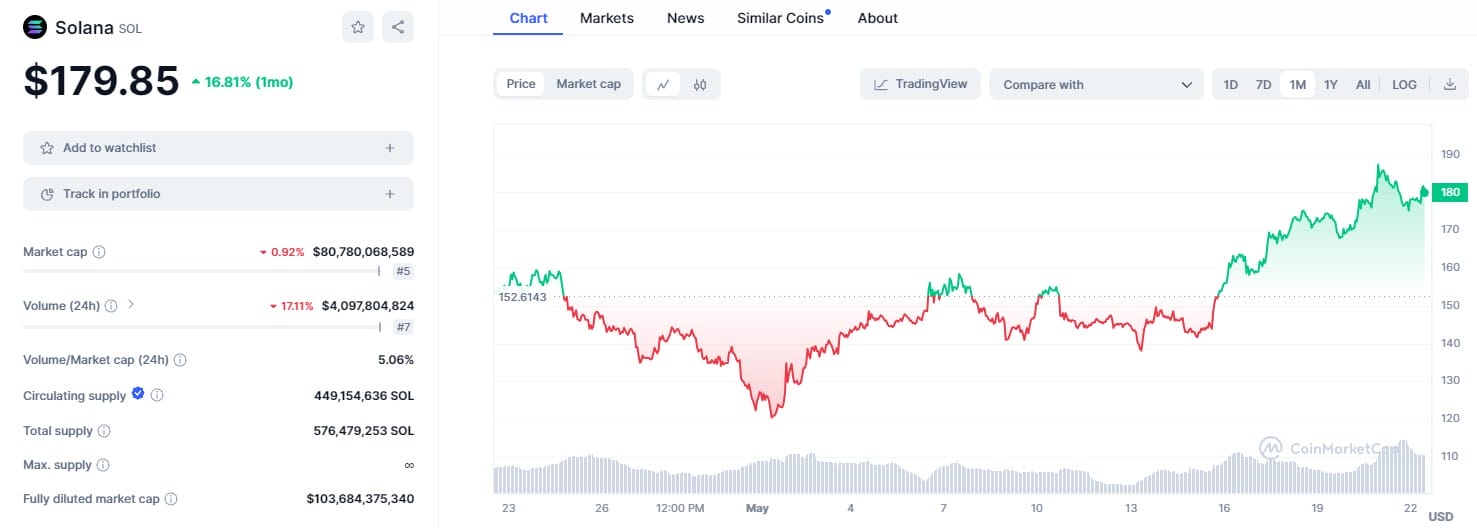Expand Volume (24h) details chevron
The height and width of the screenshot is (528, 1477).
pyautogui.click(x=131, y=304)
